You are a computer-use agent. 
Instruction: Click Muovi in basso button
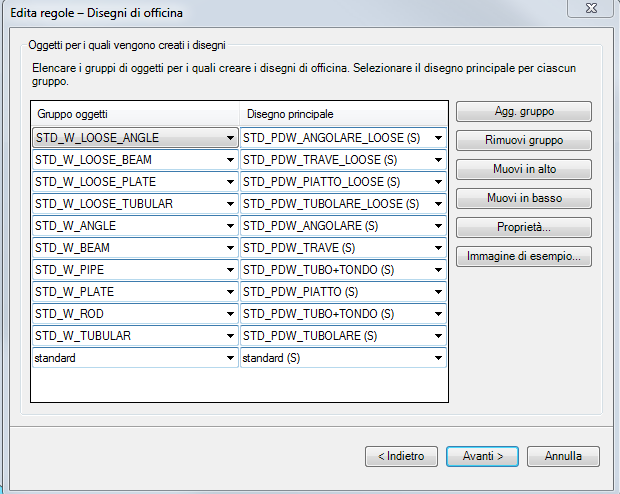tap(524, 198)
